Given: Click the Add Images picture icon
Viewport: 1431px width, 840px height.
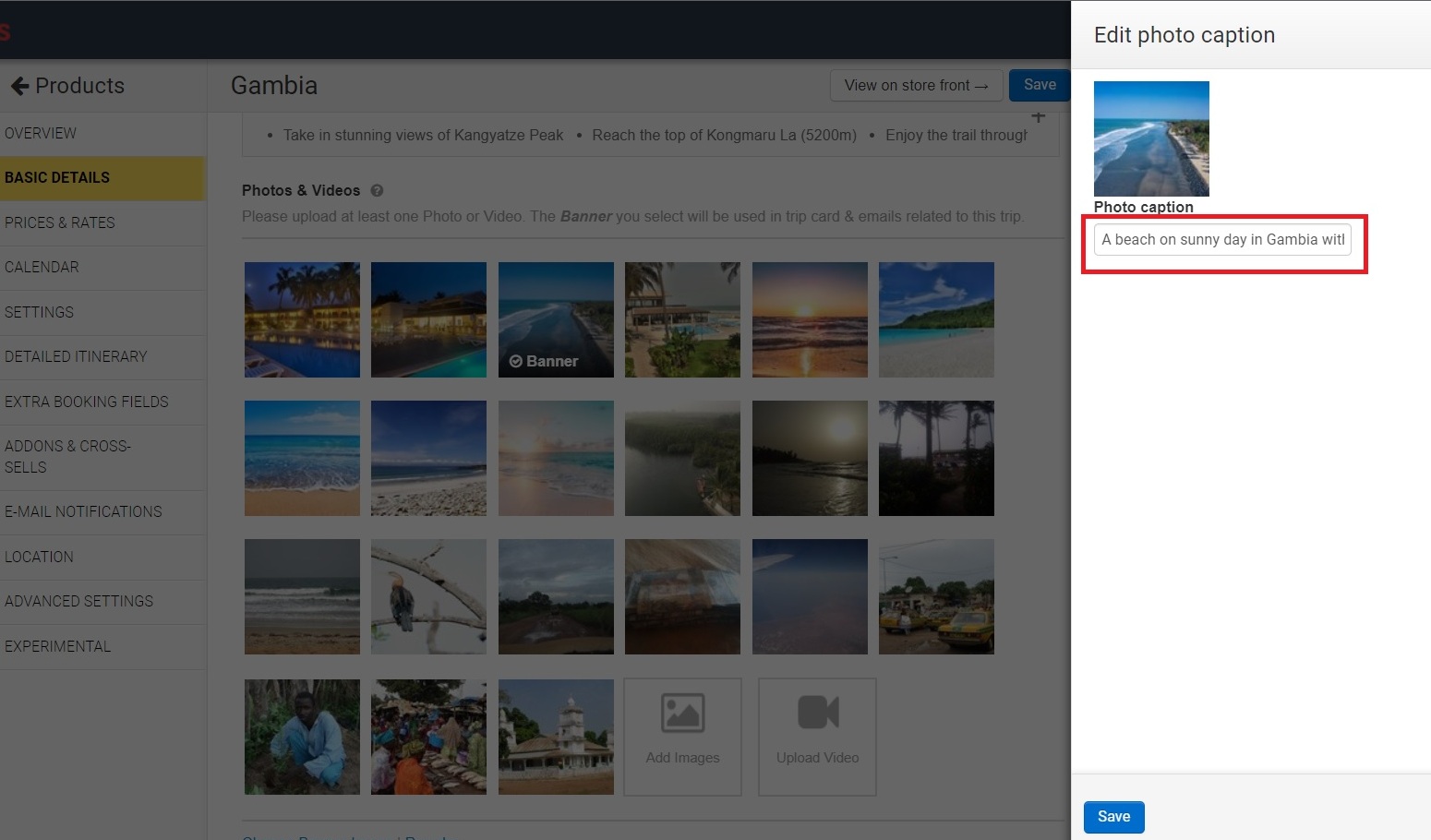Looking at the screenshot, I should coord(682,714).
